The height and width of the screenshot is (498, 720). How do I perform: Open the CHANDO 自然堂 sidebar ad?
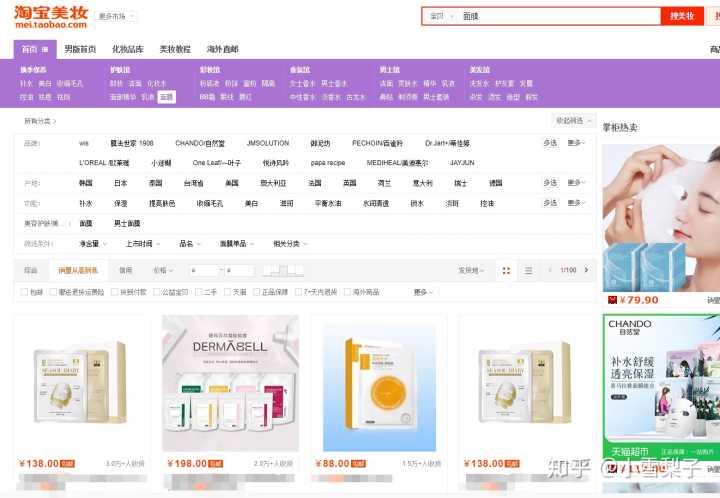[x=661, y=386]
